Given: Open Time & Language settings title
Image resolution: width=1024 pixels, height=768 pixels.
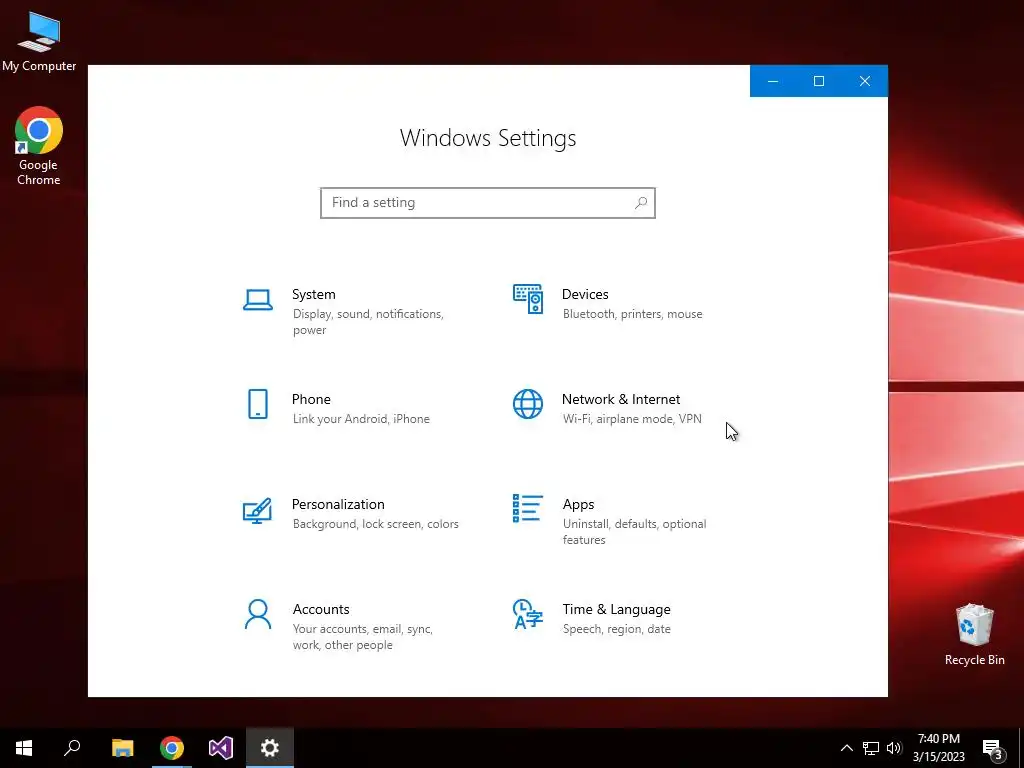Looking at the screenshot, I should (616, 609).
